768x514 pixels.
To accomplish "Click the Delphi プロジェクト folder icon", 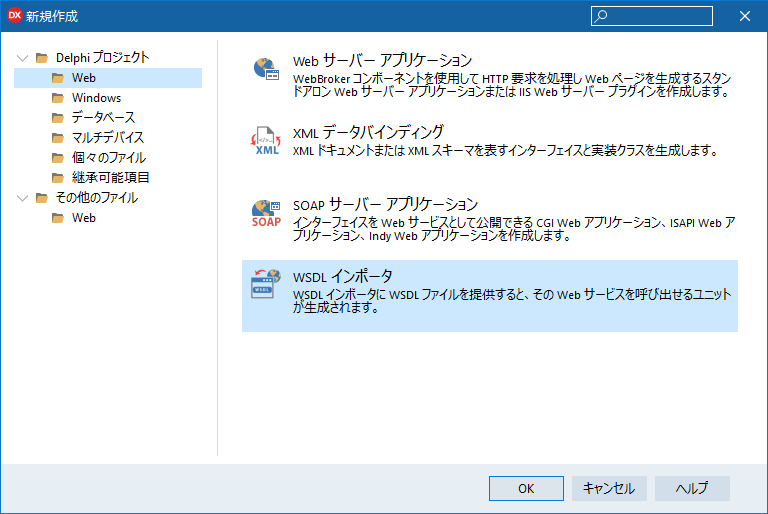I will pos(42,58).
